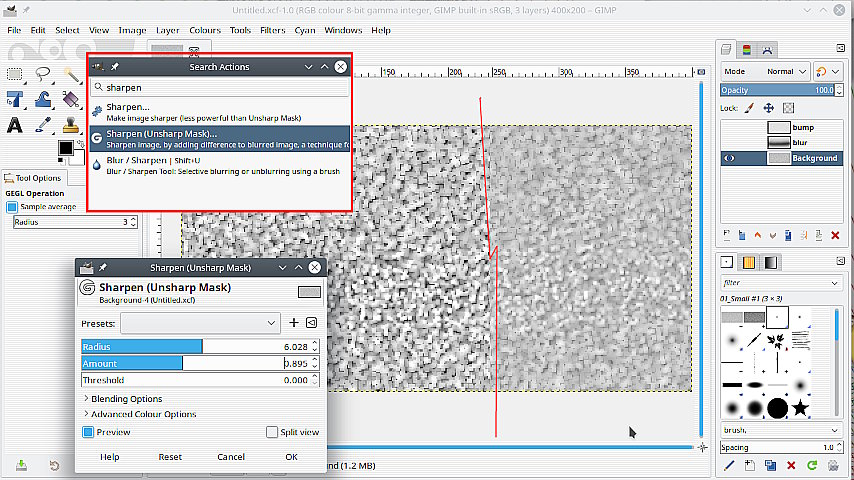The width and height of the screenshot is (854, 480).
Task: Refresh the brushes list
Action: 812,465
